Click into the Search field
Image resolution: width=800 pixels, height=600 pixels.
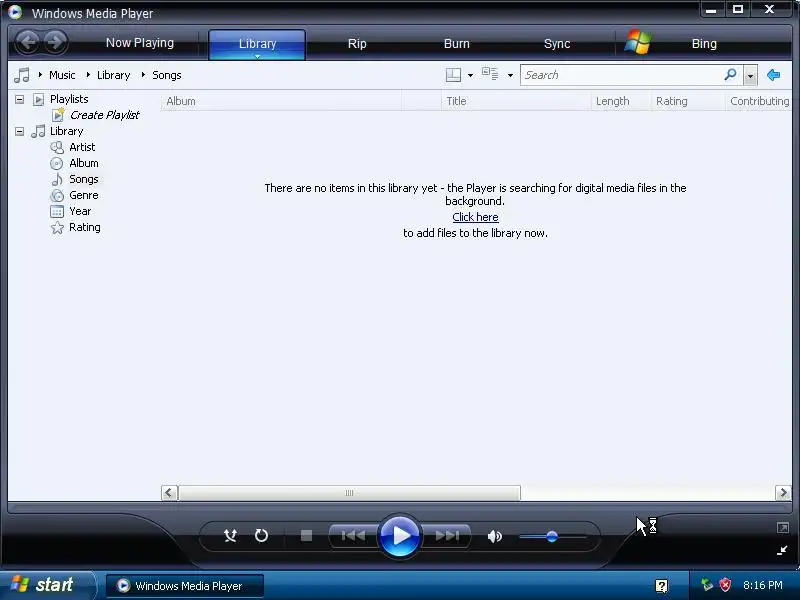620,75
